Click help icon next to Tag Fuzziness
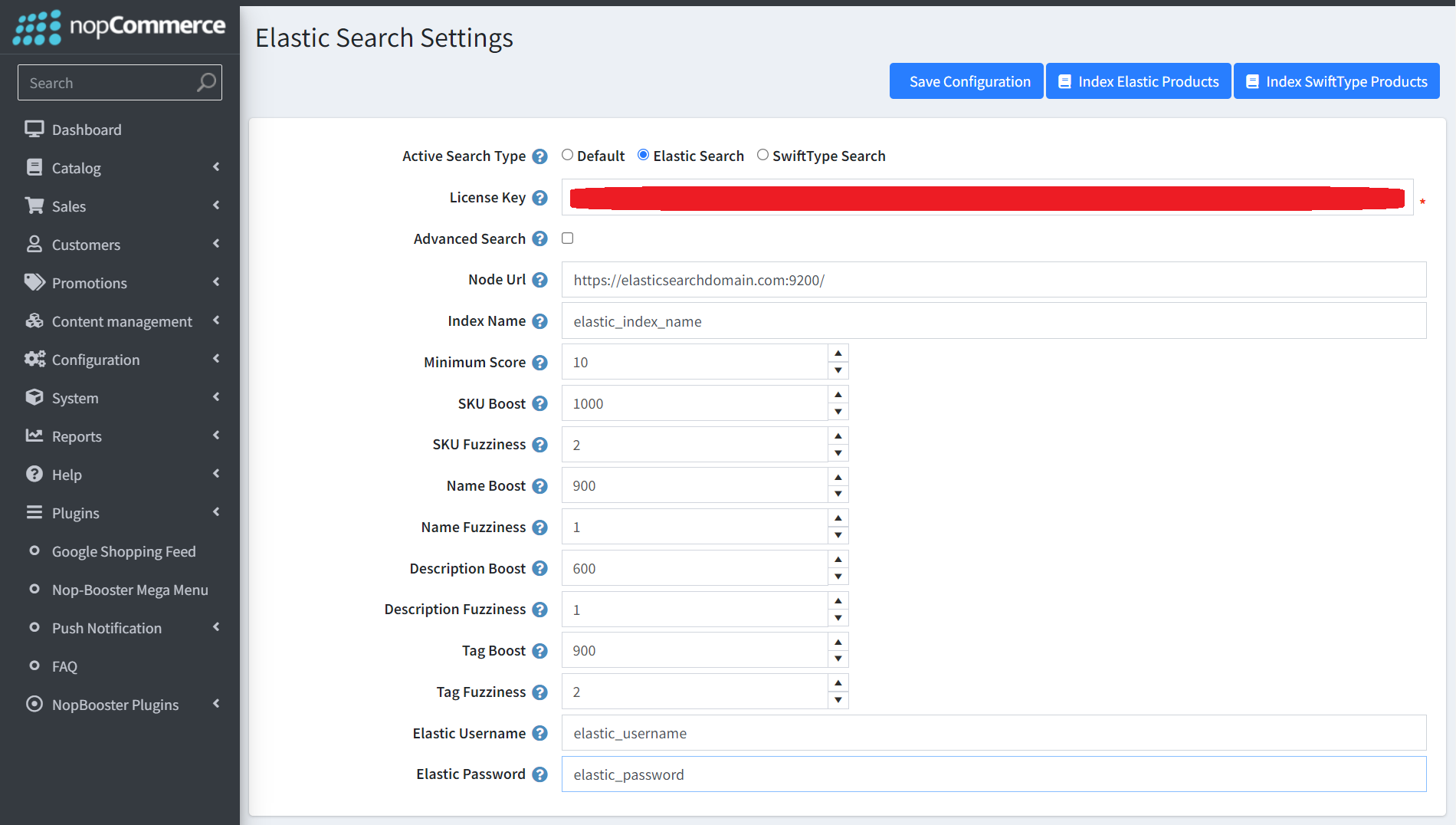This screenshot has width=1456, height=825. [539, 692]
